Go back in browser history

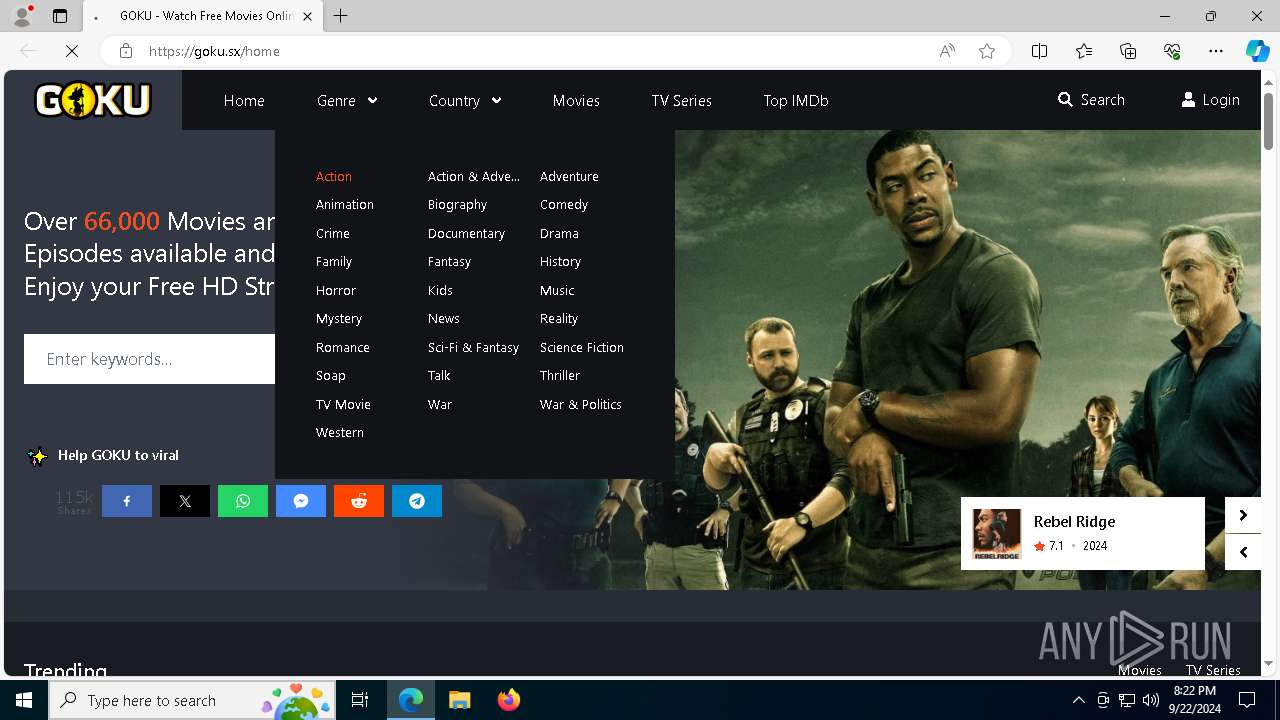pyautogui.click(x=28, y=51)
